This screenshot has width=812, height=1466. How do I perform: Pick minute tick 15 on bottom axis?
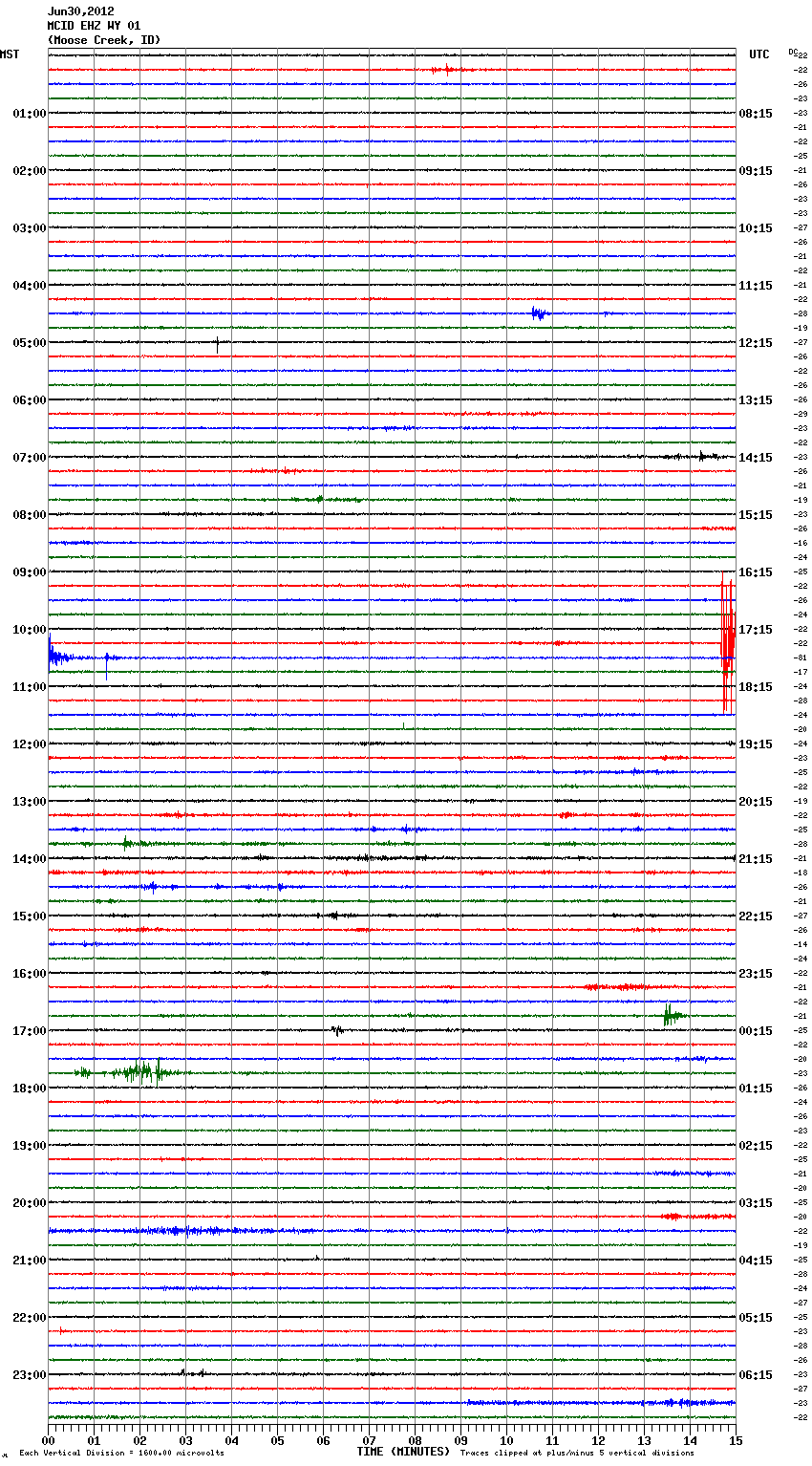(735, 1441)
